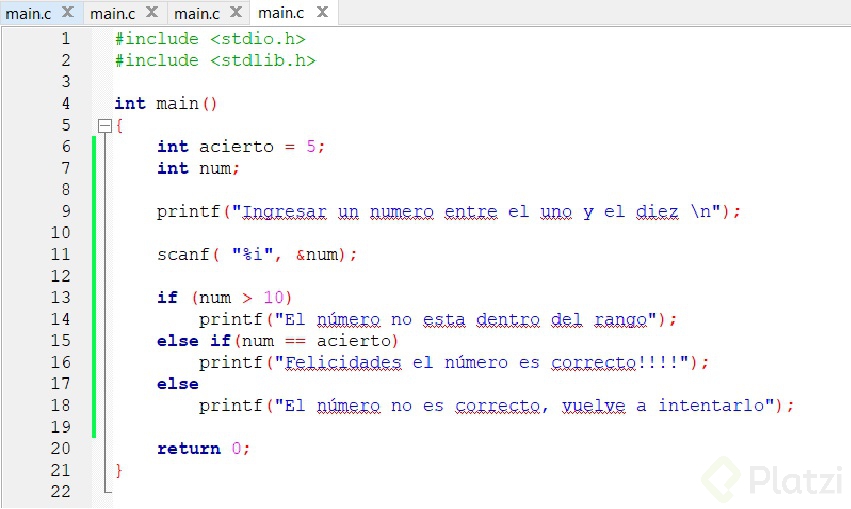This screenshot has height=509, width=851.
Task: Close the second main.c tab
Action: (153, 12)
